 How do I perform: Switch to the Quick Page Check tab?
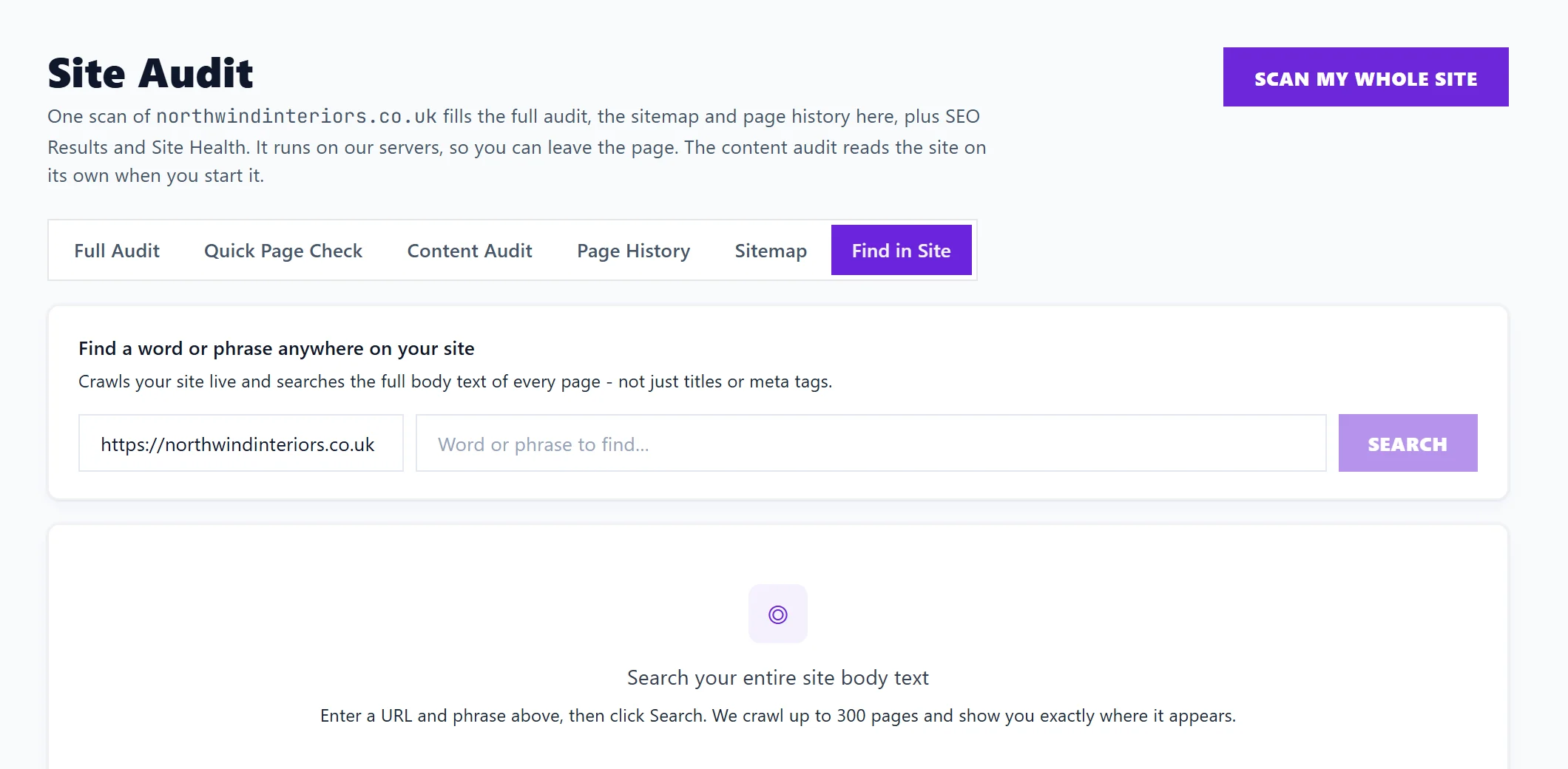283,251
